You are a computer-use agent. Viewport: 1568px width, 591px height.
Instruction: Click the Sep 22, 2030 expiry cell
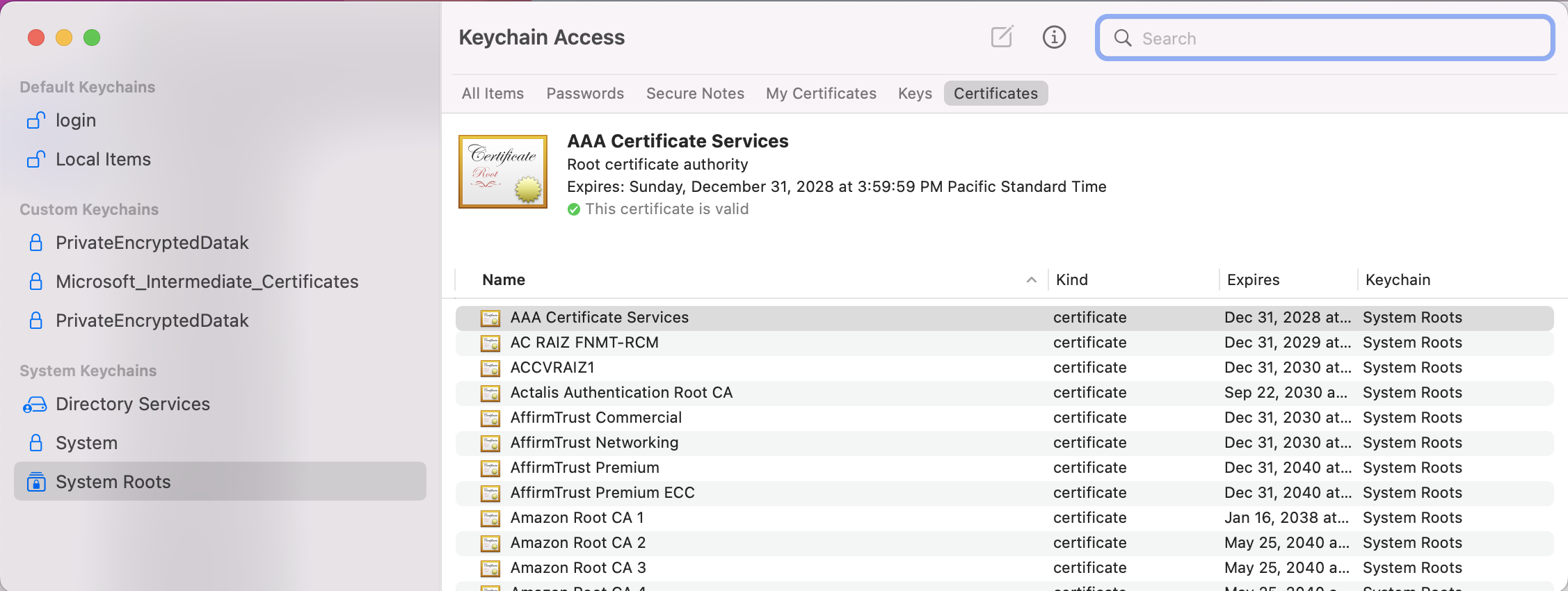1286,393
